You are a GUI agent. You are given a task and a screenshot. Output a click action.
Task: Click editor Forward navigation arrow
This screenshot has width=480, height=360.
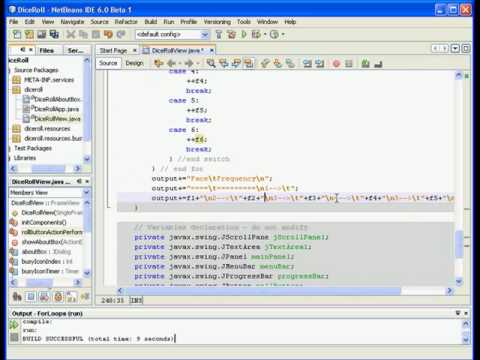point(189,63)
